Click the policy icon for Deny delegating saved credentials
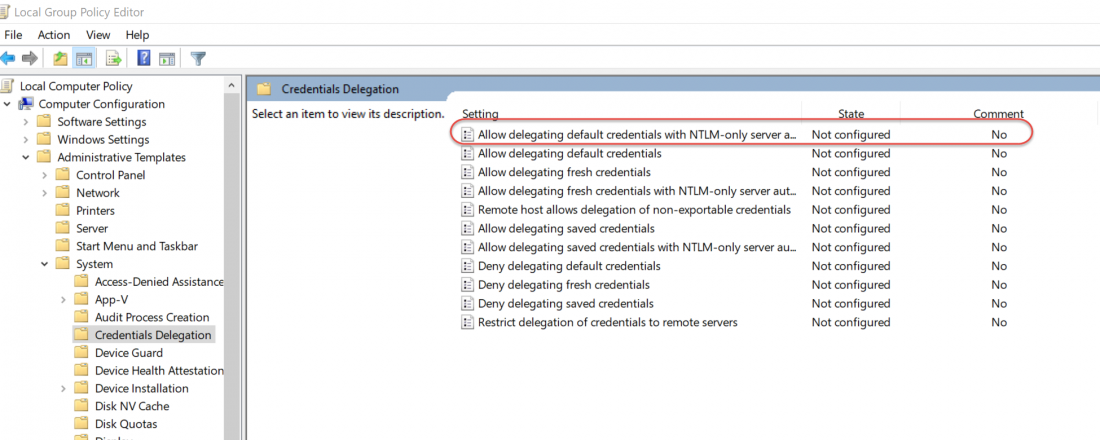Screen dimensions: 1100x440 (x=467, y=303)
